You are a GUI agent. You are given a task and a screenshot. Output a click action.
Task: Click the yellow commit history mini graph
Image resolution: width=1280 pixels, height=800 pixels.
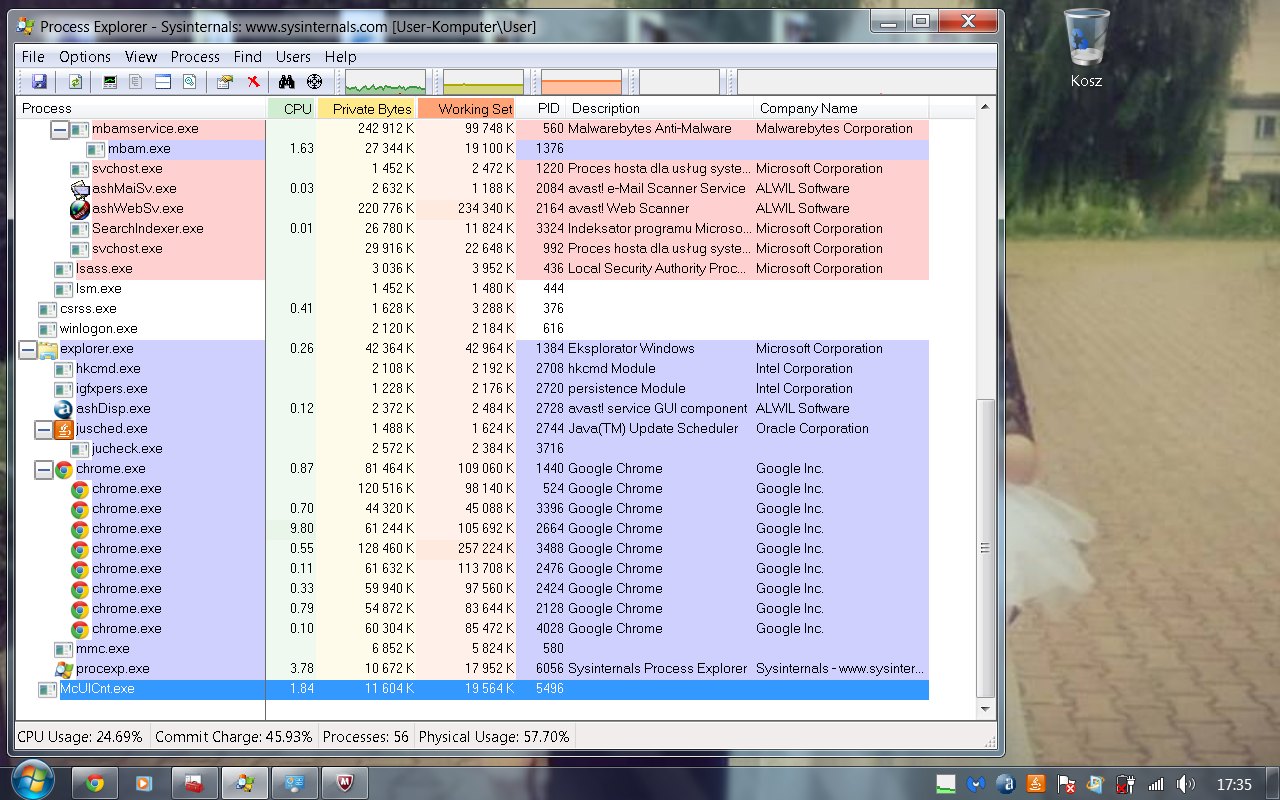pyautogui.click(x=483, y=82)
